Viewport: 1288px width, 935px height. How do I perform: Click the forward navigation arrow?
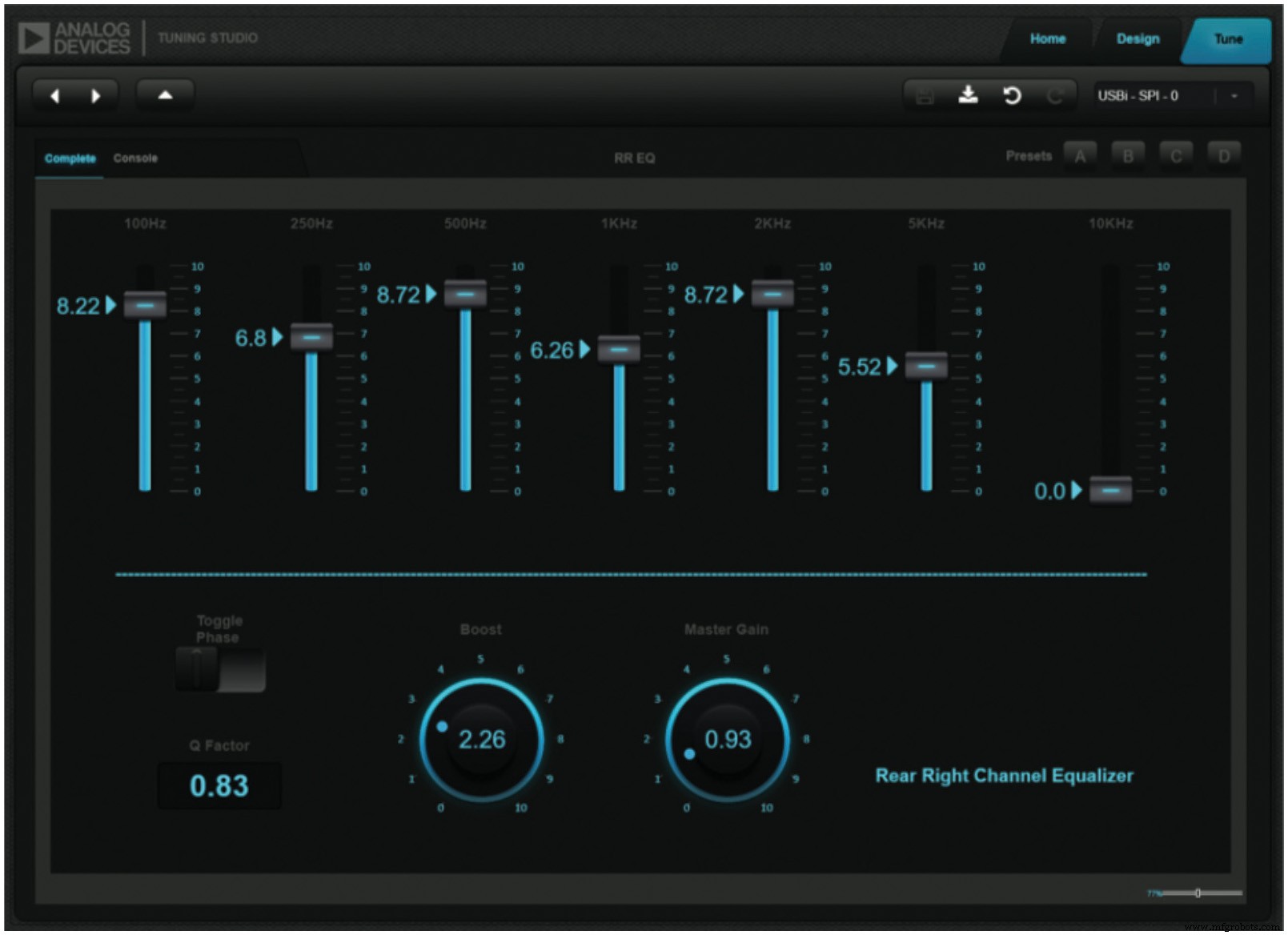point(95,95)
